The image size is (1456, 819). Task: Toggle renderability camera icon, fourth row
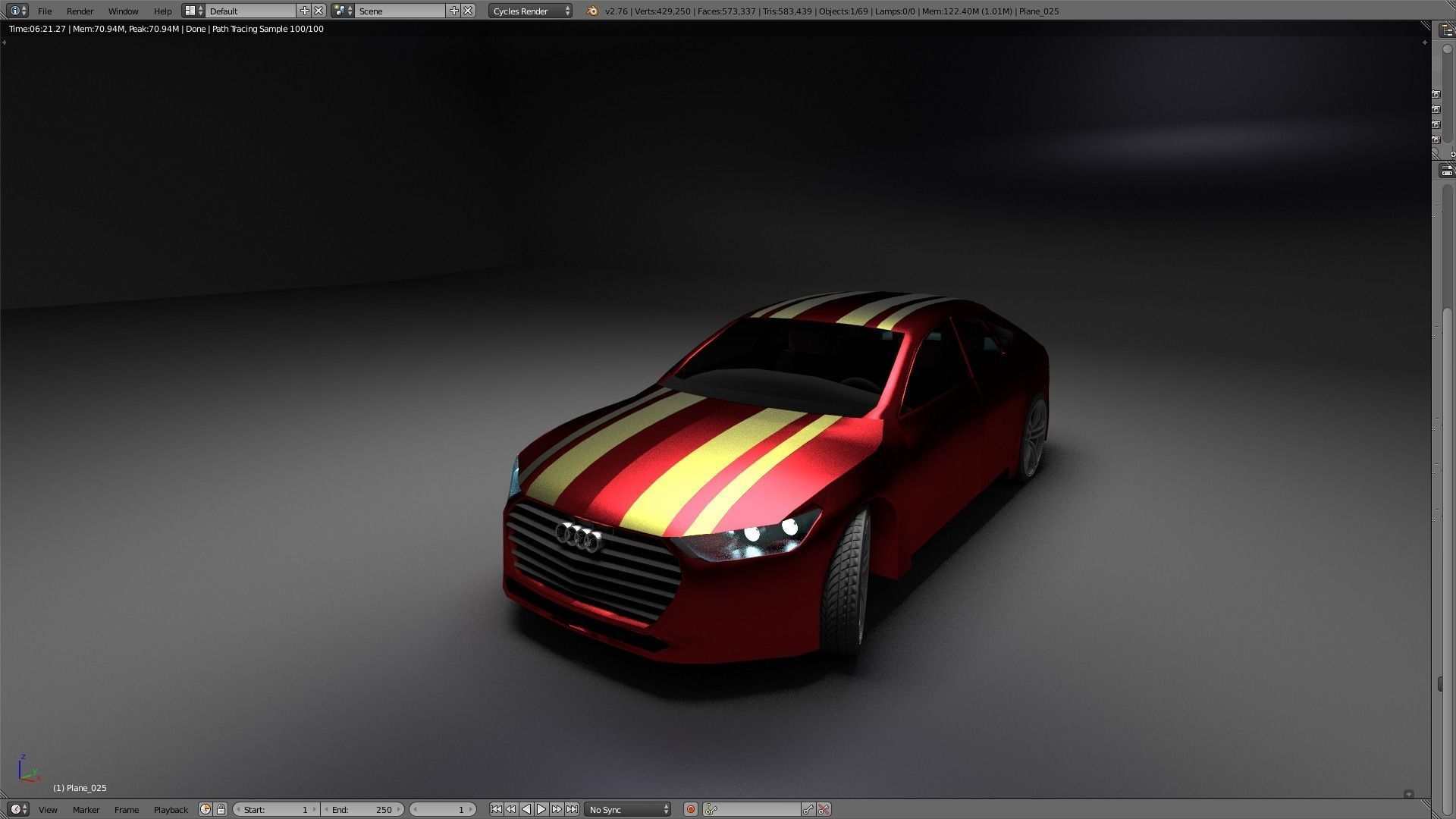click(1436, 140)
